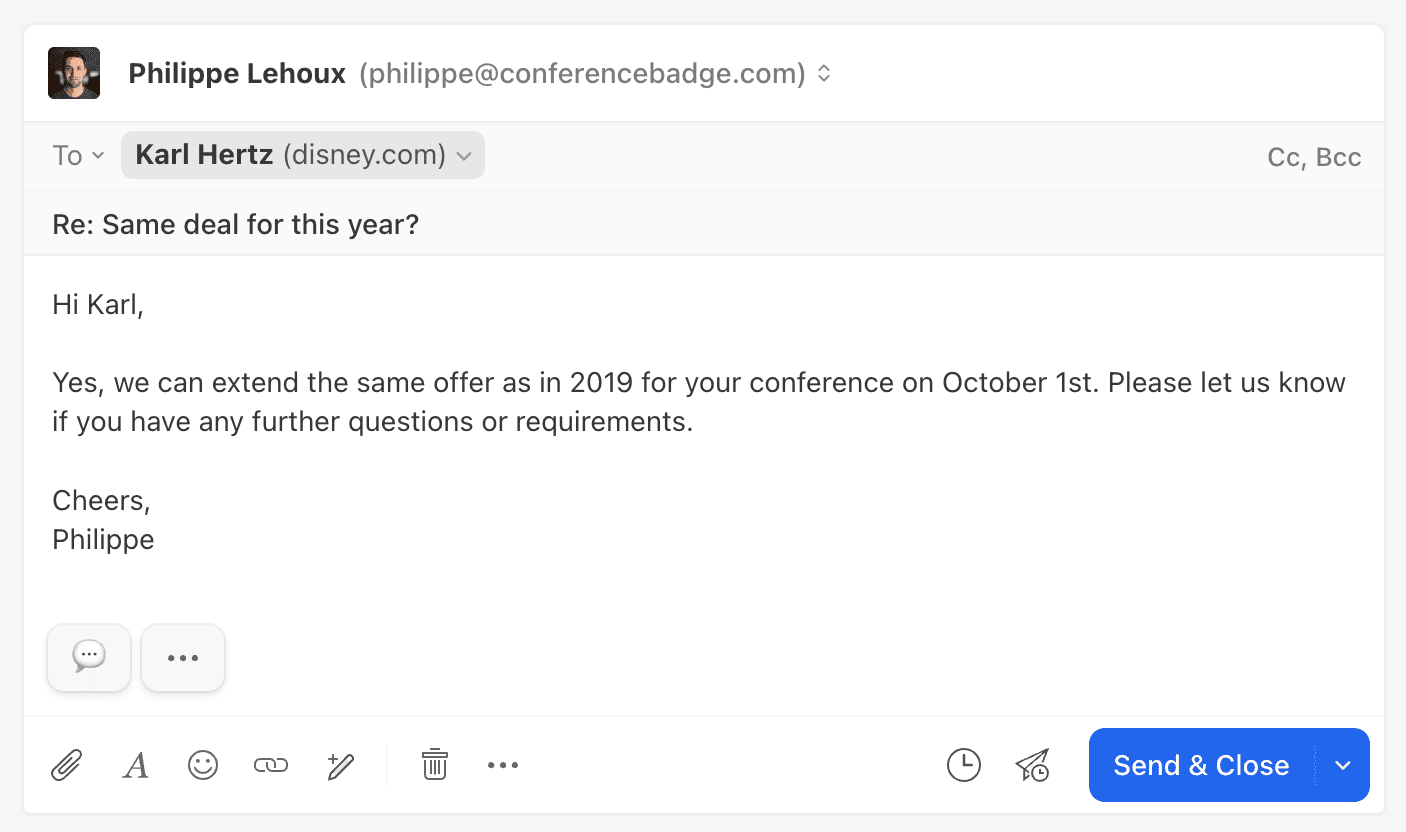Discard draft with the trash icon
The image size is (1406, 832).
[x=434, y=766]
